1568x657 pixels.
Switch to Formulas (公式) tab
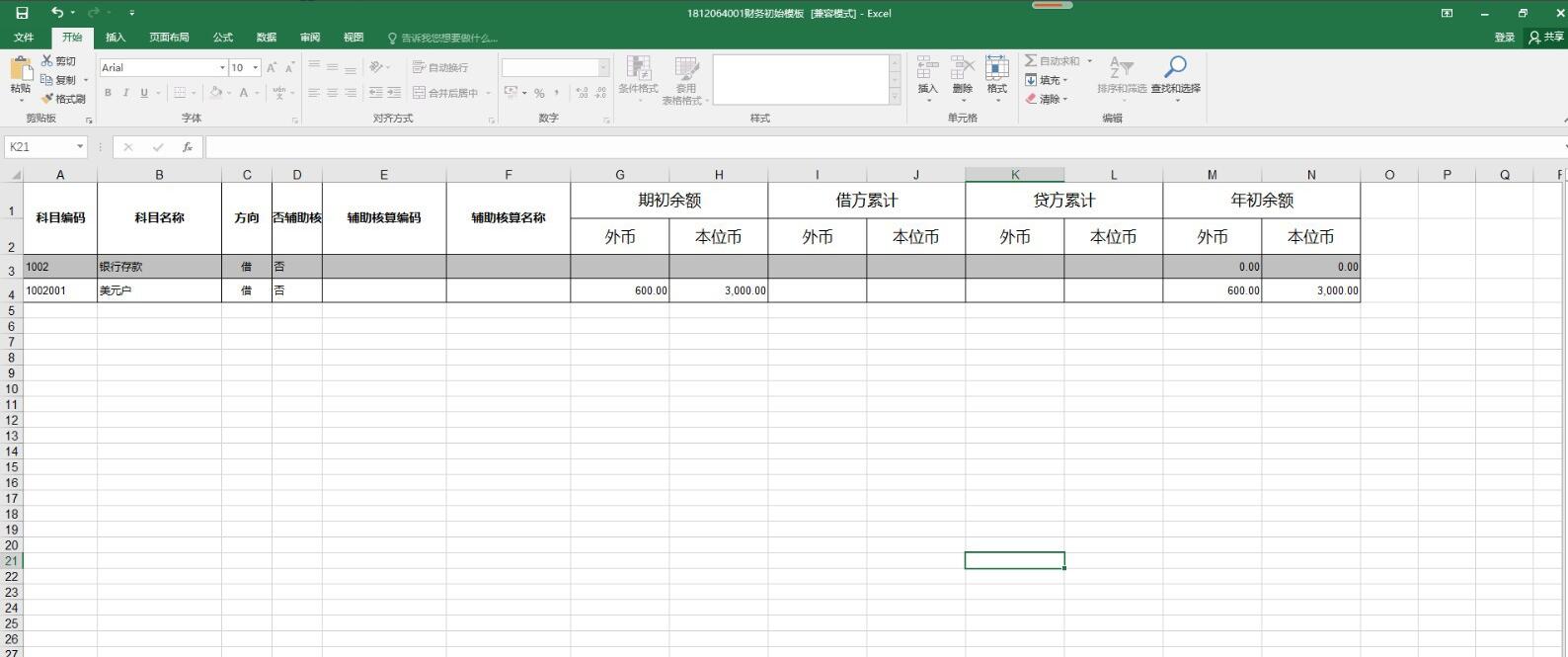[x=223, y=38]
